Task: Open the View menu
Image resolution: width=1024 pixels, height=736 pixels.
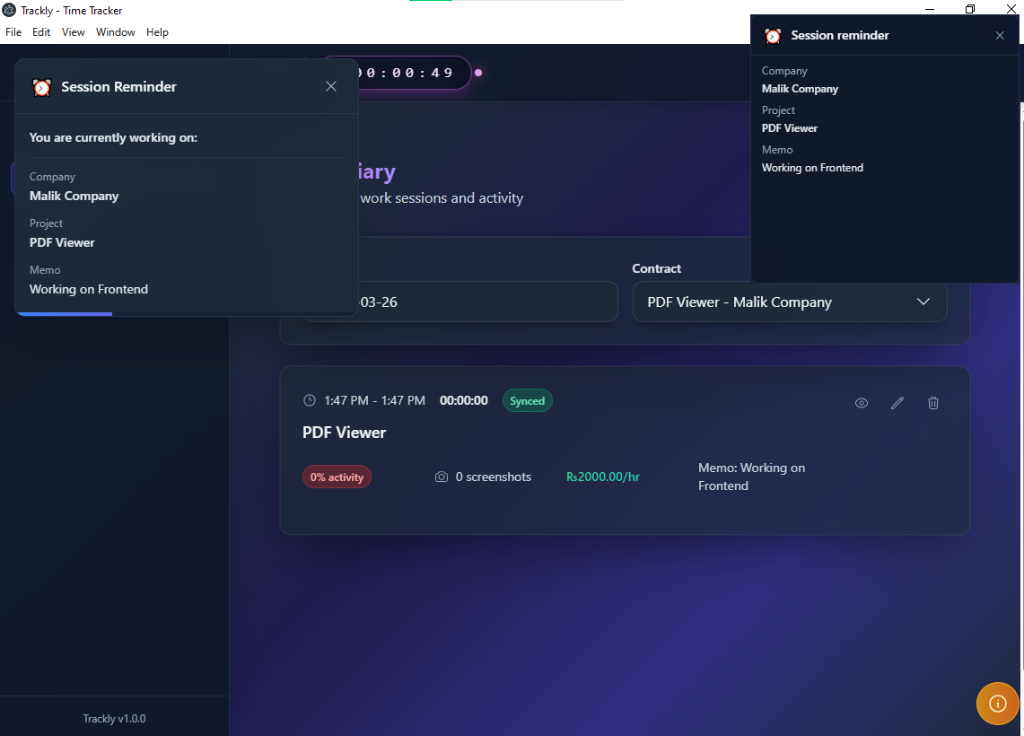Action: pyautogui.click(x=73, y=32)
